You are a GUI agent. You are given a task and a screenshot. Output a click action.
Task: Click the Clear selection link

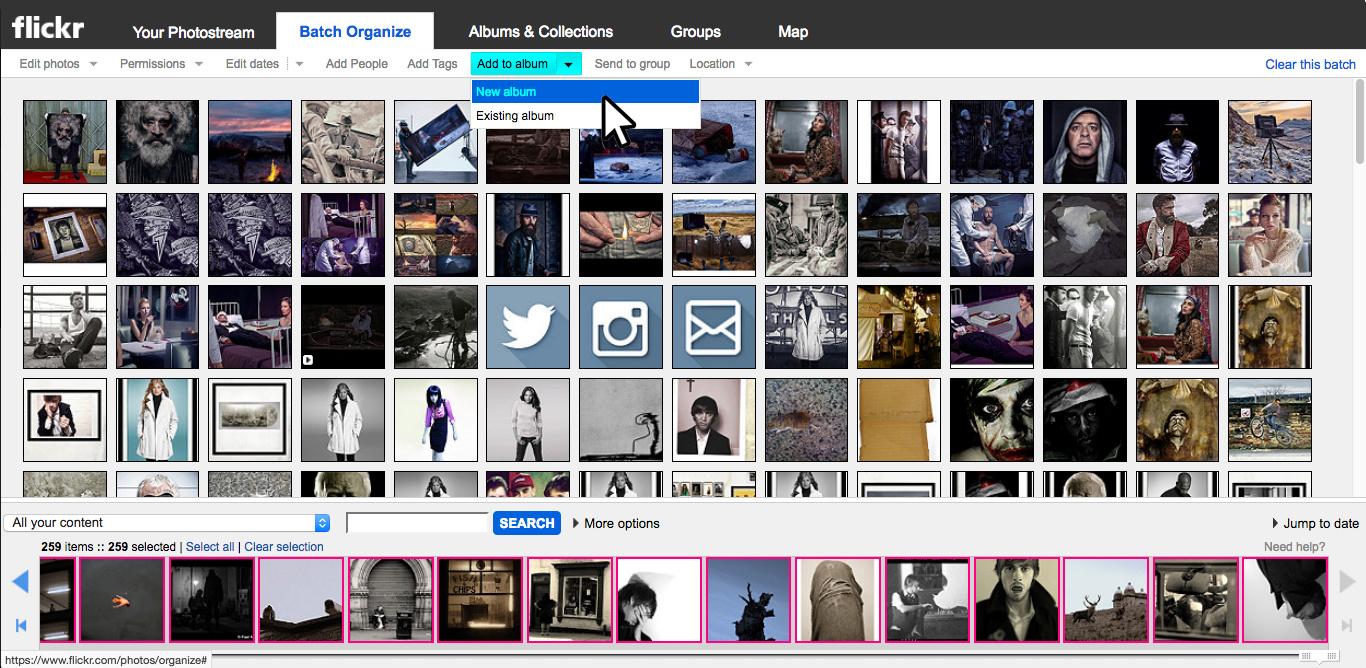tap(284, 547)
